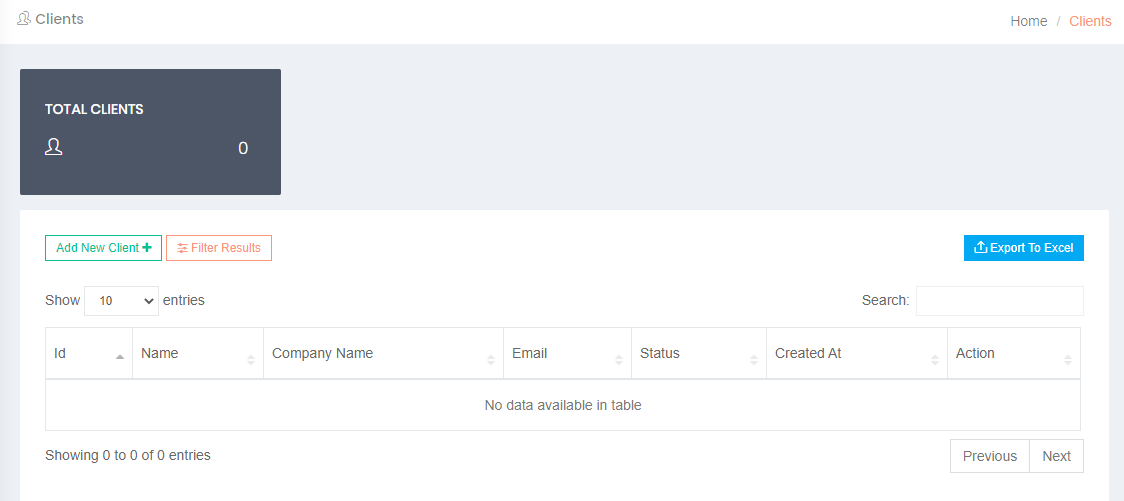Click the Email column sort arrows
1124x501 pixels.
pos(619,360)
